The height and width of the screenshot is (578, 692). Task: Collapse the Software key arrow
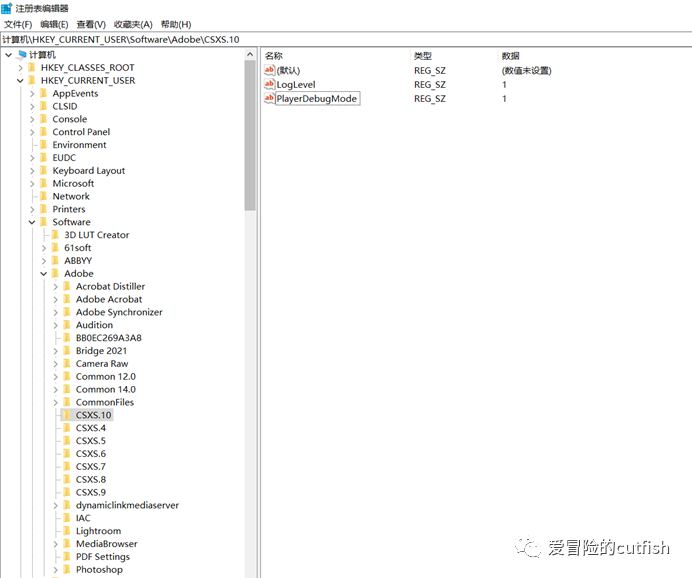[32, 222]
